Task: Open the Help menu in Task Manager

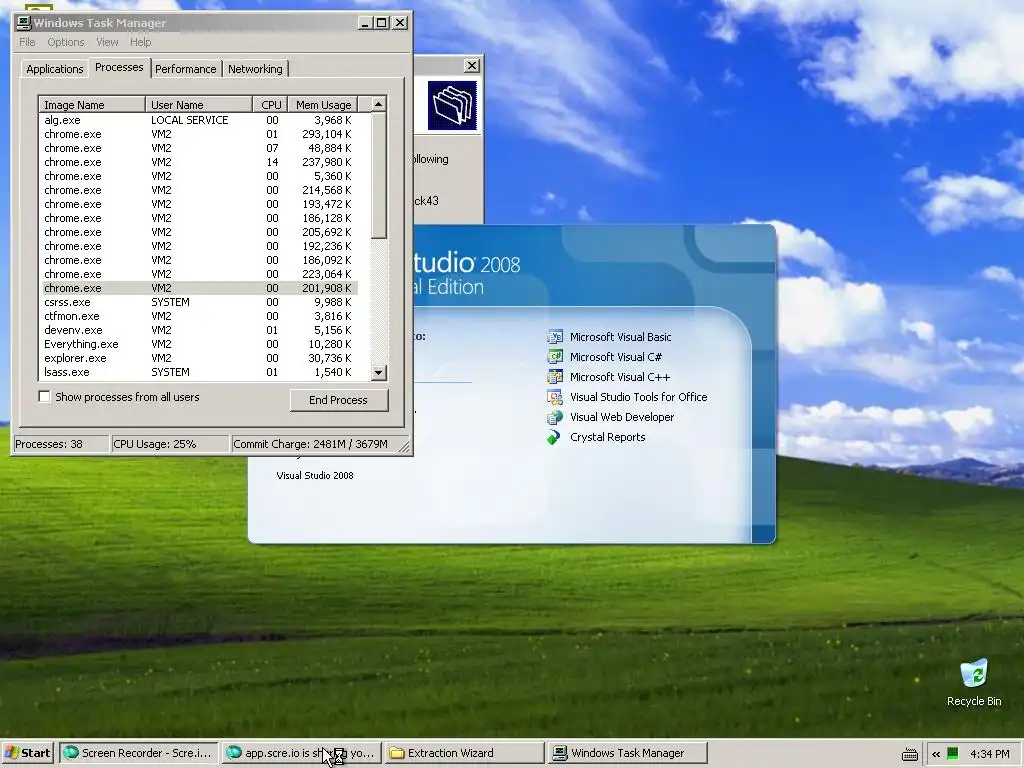Action: pyautogui.click(x=140, y=42)
